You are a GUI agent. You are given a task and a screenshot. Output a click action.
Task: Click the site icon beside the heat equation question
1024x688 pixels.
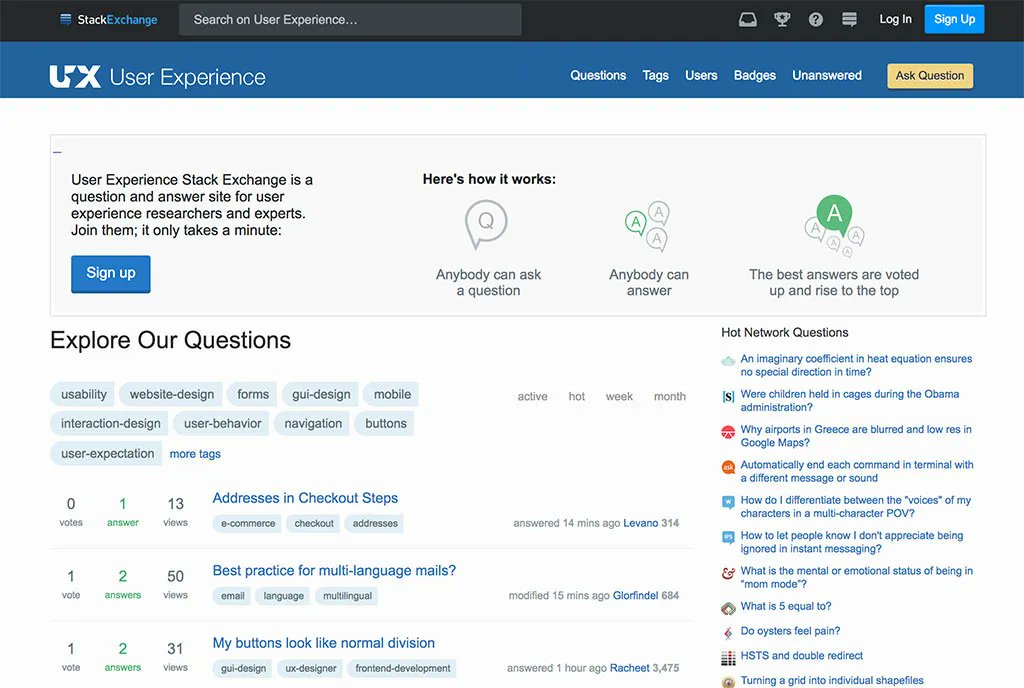(728, 360)
